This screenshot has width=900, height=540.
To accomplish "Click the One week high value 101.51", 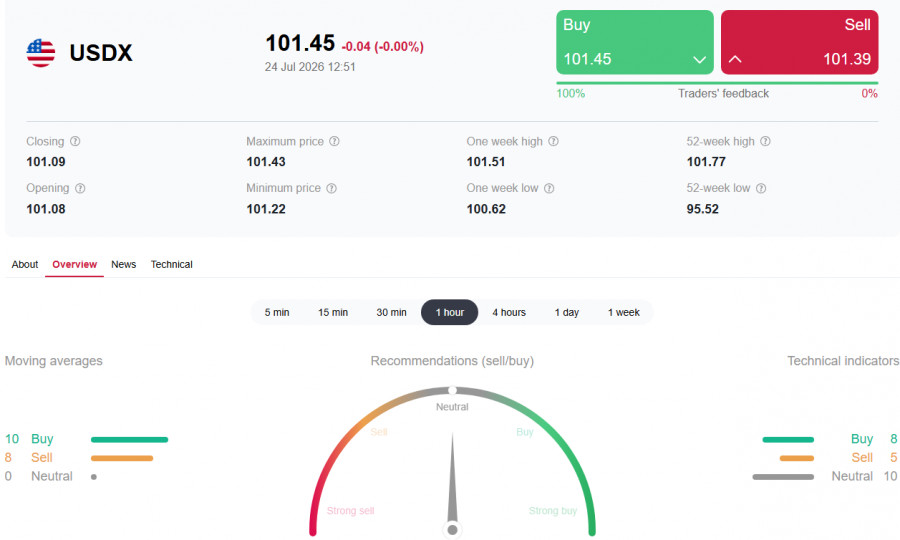I will [486, 162].
